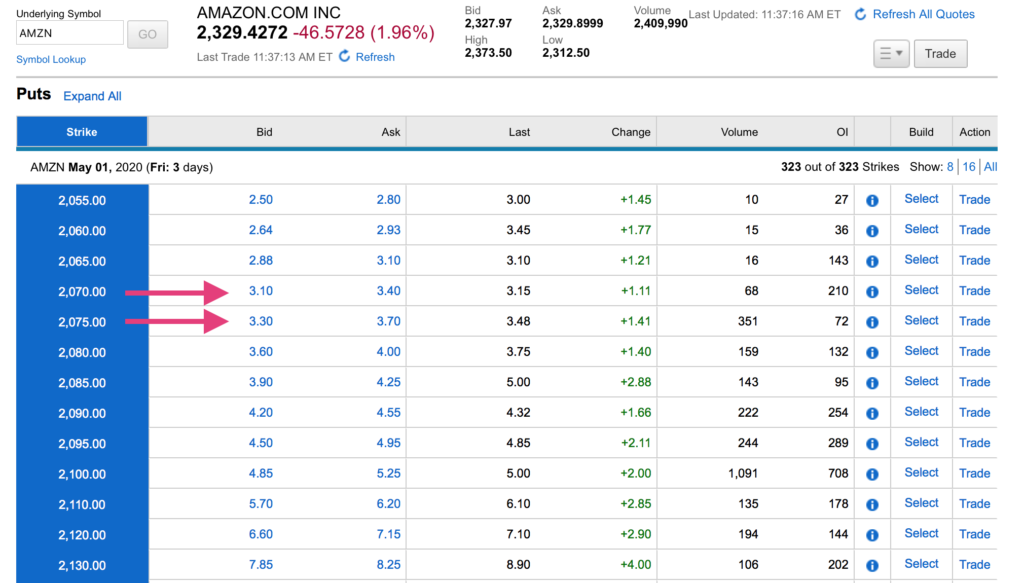
Task: Expand all puts with Expand All
Action: [92, 96]
